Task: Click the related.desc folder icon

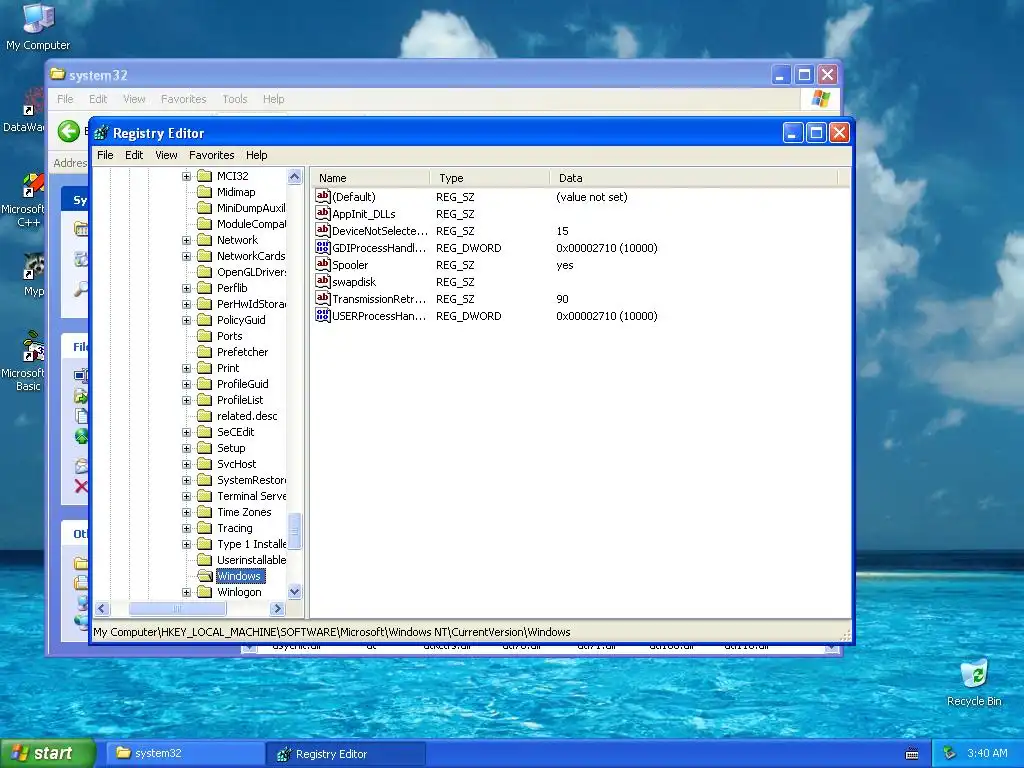Action: (x=205, y=416)
